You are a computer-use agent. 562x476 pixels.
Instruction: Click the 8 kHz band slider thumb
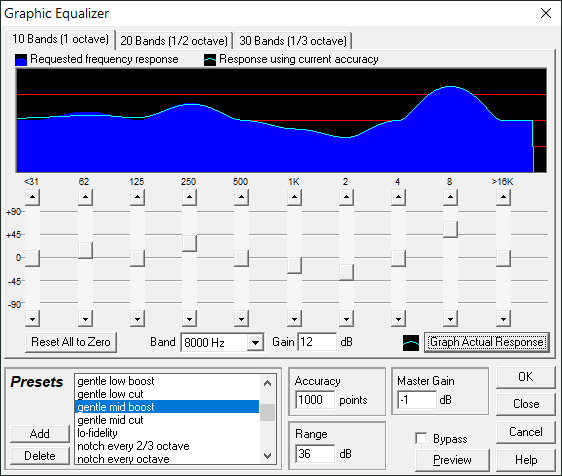pos(451,229)
